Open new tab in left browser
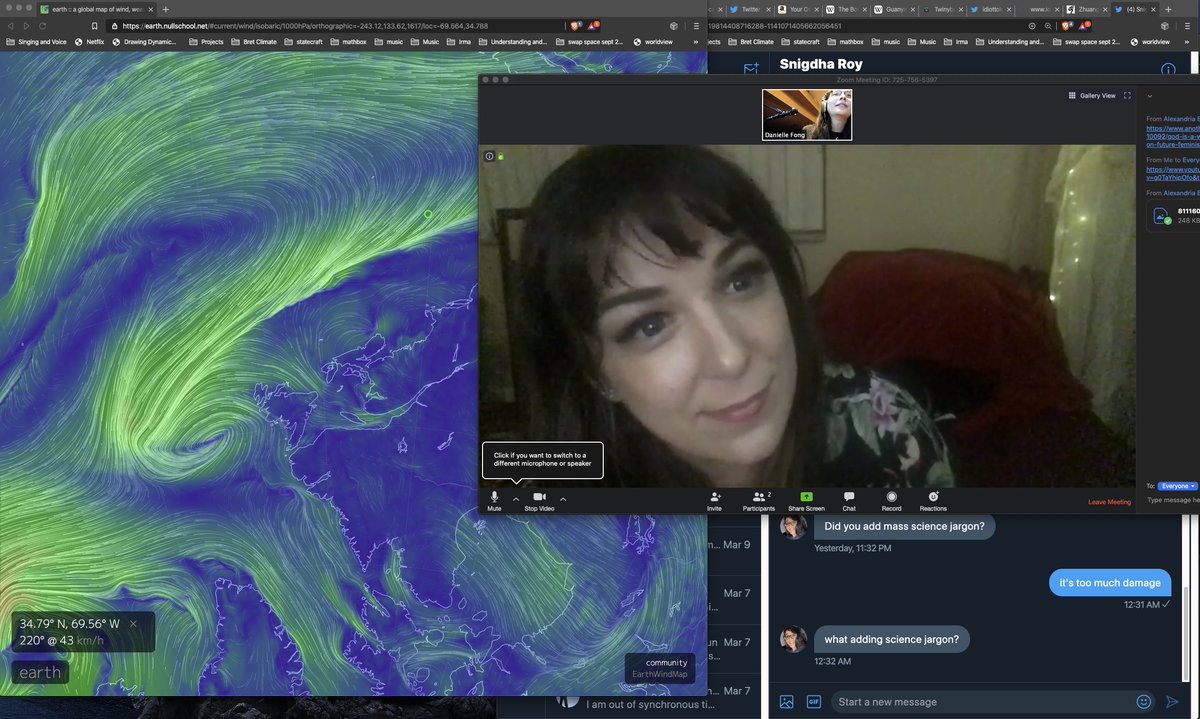Viewport: 1200px width, 719px height. point(166,9)
